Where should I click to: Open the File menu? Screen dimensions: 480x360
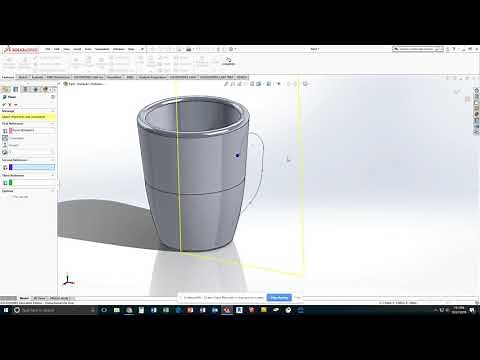pyautogui.click(x=48, y=49)
